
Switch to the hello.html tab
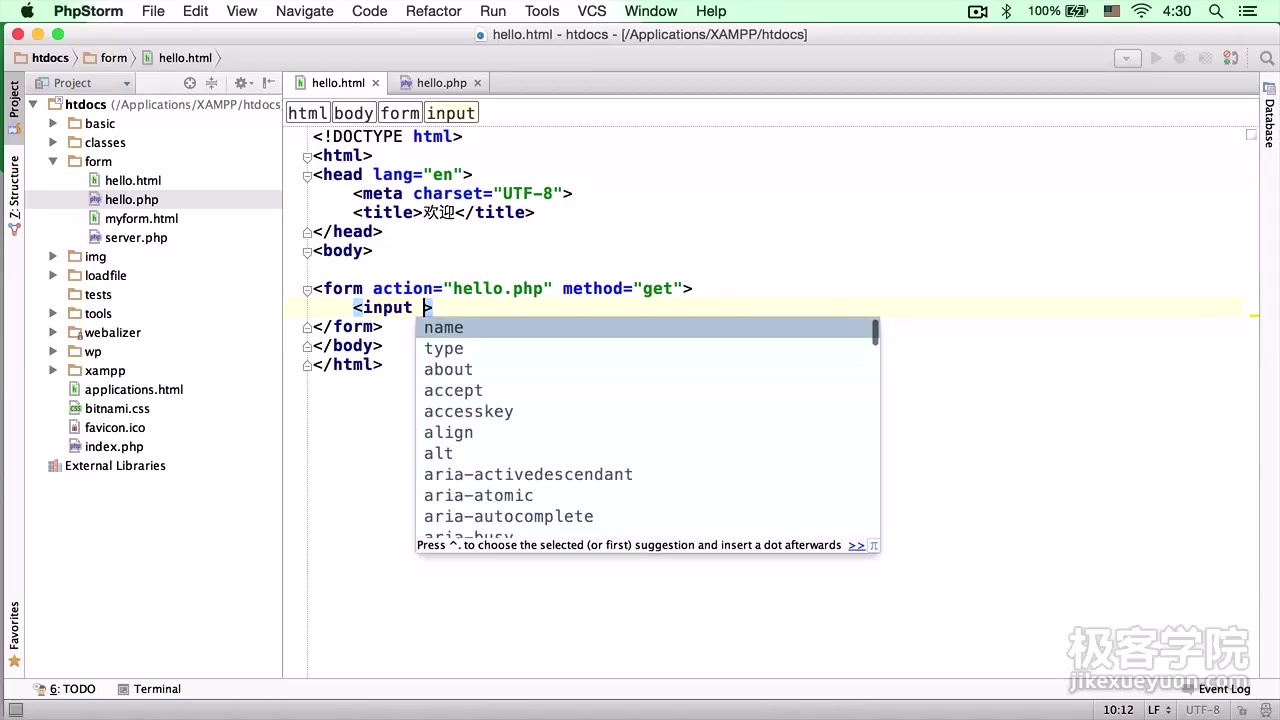[x=338, y=83]
